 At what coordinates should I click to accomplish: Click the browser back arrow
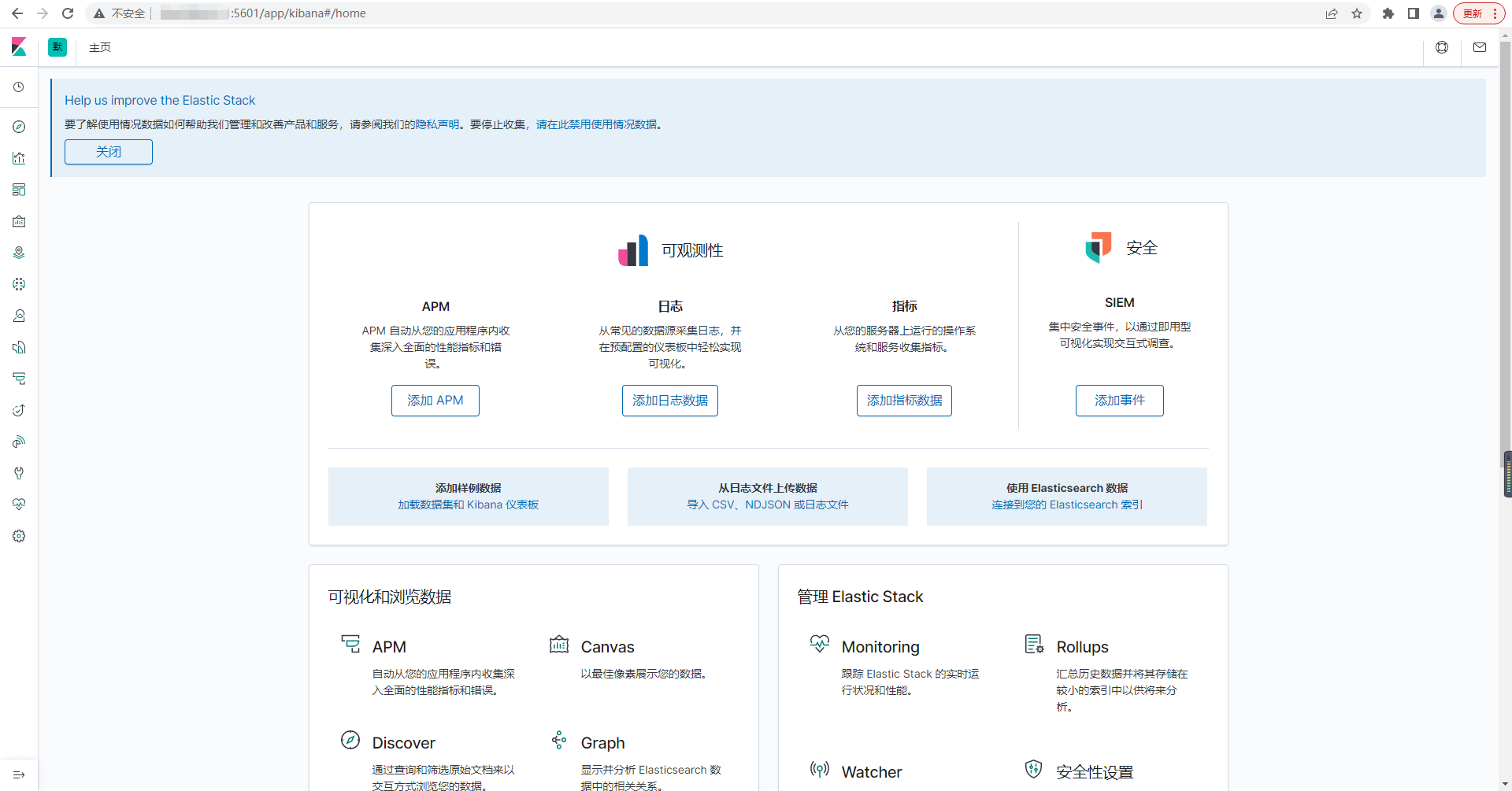tap(17, 13)
